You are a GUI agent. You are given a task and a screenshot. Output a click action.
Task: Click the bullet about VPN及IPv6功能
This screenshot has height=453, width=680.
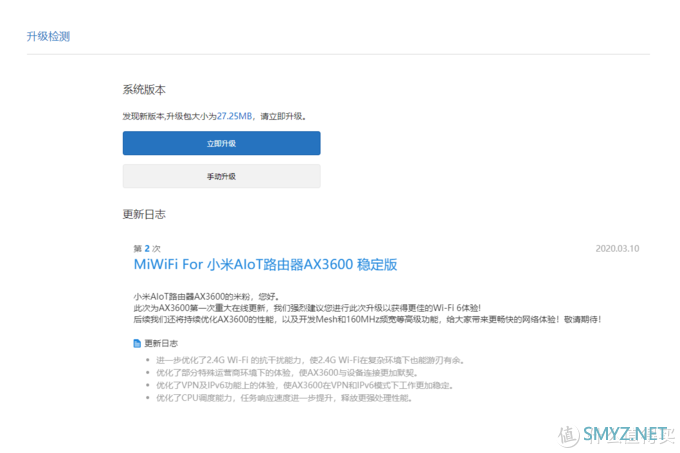tap(304, 385)
